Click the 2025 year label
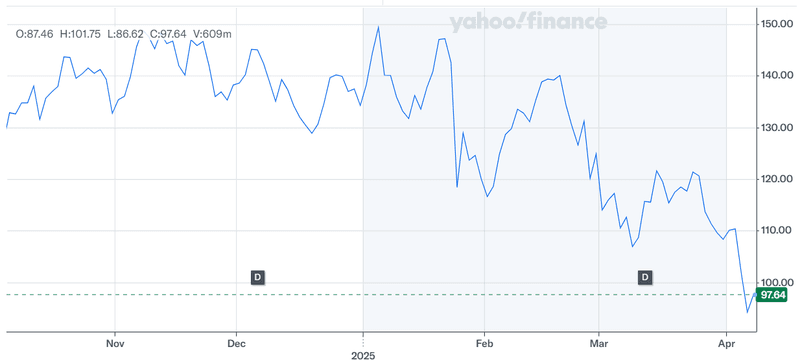800x360 pixels. (363, 355)
